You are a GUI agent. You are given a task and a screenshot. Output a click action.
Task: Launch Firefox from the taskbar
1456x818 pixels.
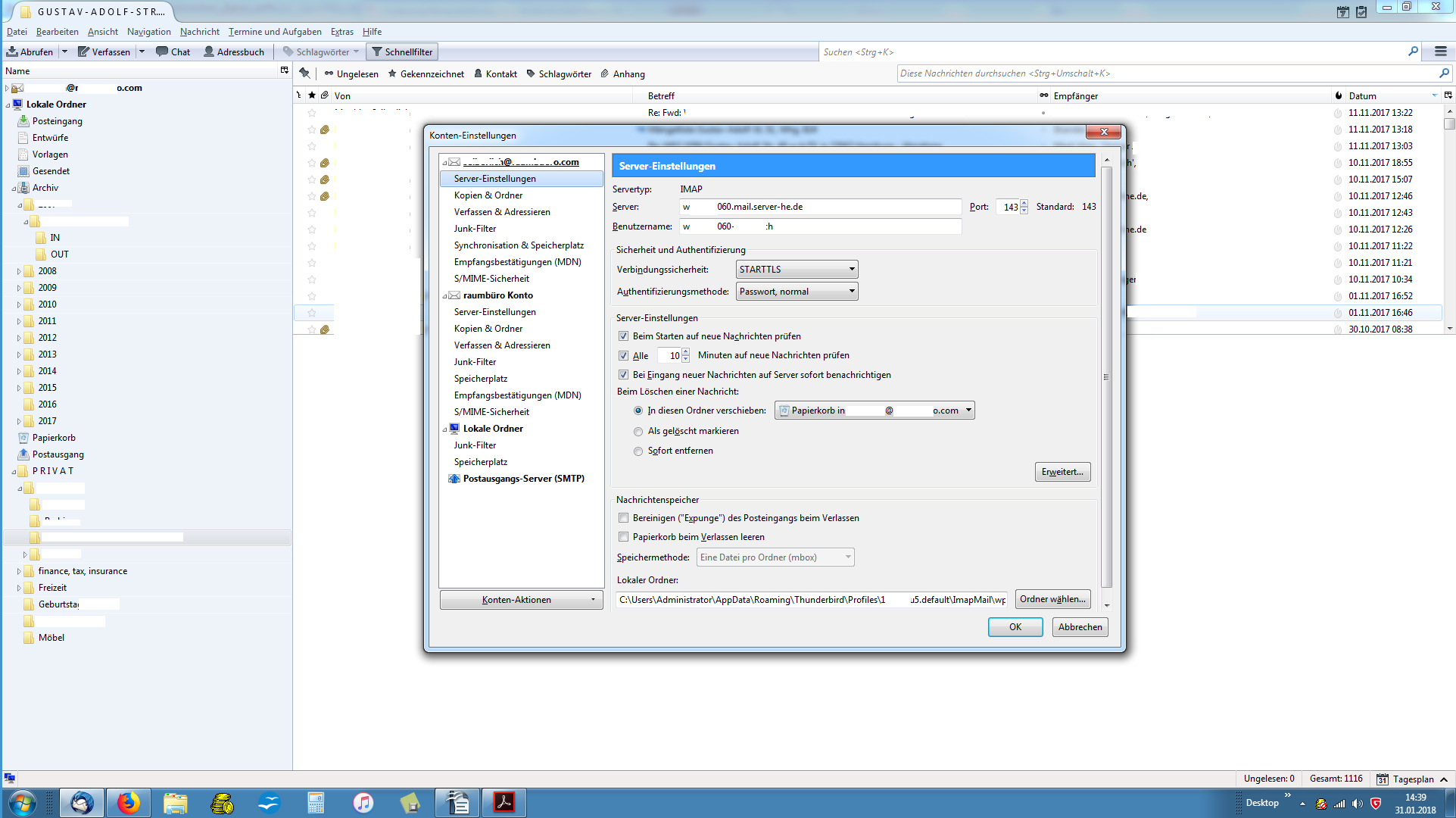pyautogui.click(x=129, y=802)
